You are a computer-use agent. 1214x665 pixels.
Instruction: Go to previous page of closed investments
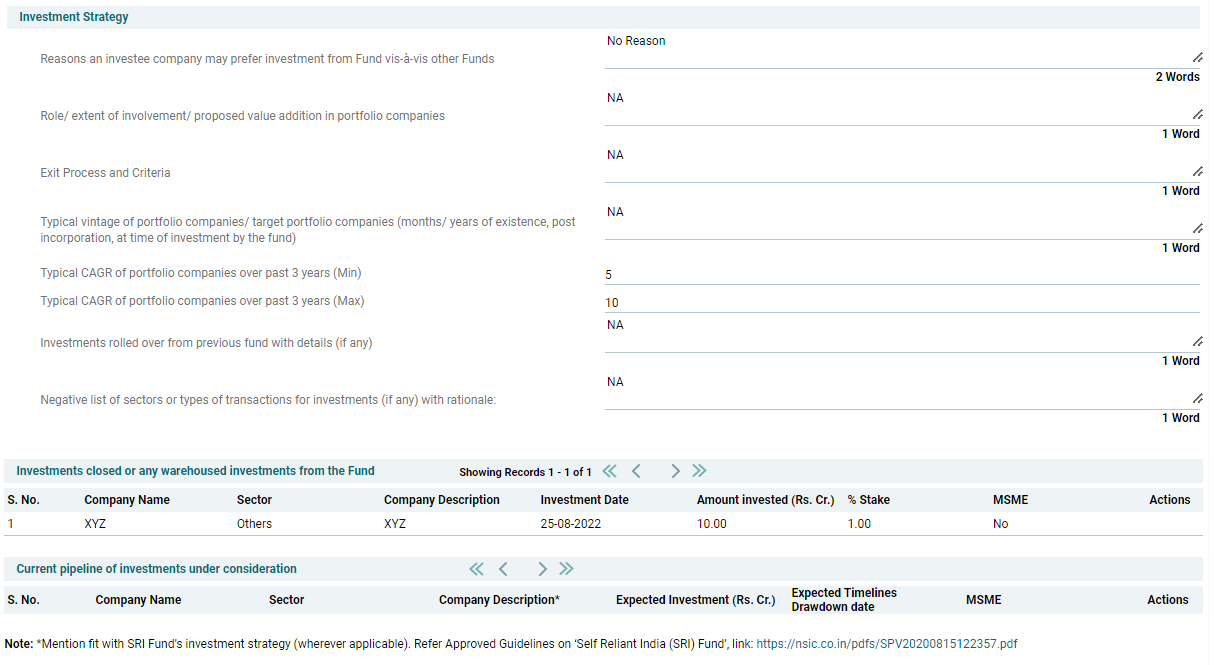[636, 471]
